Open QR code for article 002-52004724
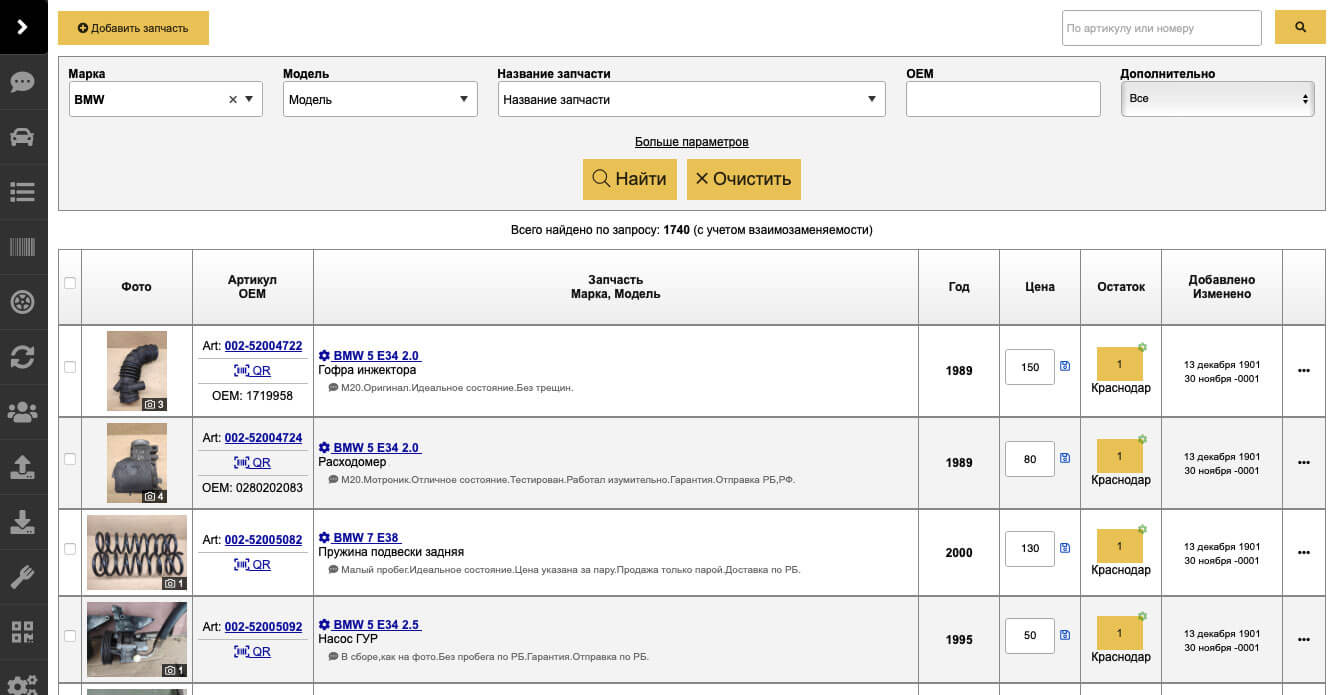Screen dimensions: 1330x695 coord(252,463)
